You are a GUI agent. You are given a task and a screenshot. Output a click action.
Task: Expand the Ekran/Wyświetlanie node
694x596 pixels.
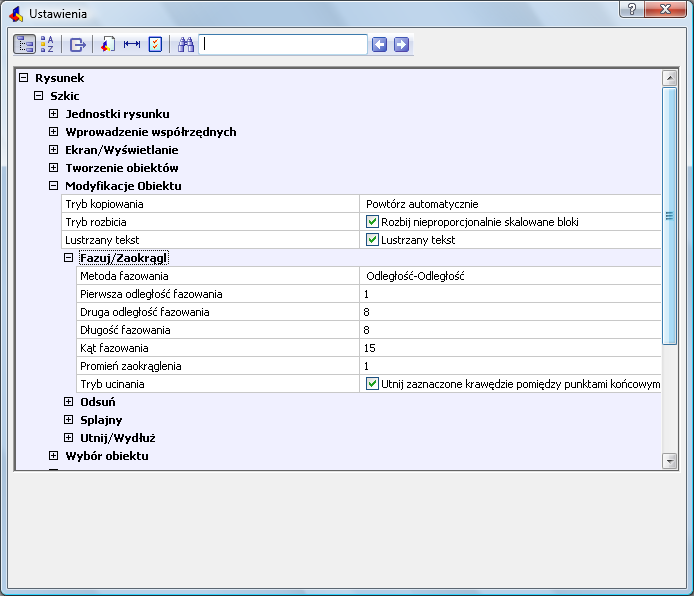point(53,150)
